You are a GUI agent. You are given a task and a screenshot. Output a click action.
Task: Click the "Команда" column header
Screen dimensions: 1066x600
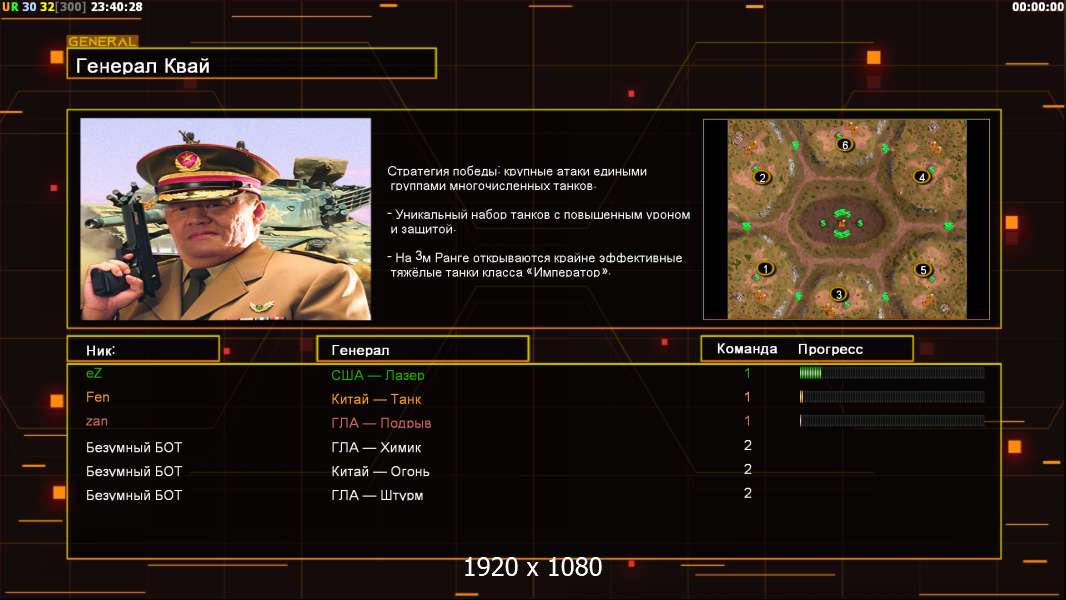746,349
